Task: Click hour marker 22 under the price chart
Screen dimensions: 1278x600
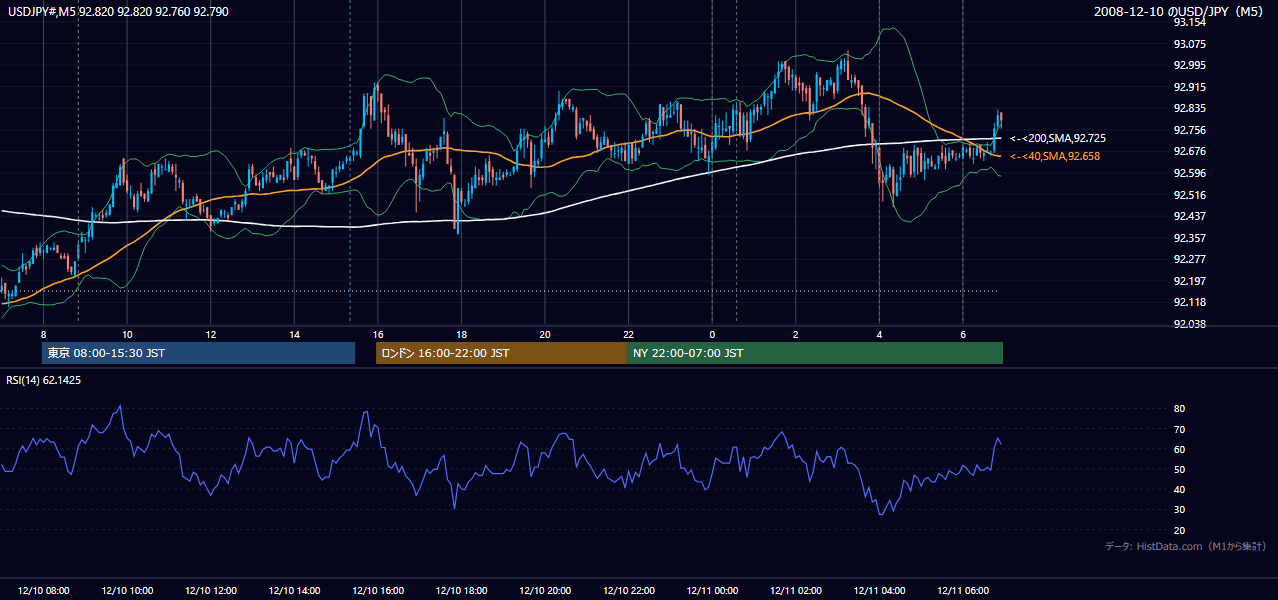Action: click(x=628, y=334)
